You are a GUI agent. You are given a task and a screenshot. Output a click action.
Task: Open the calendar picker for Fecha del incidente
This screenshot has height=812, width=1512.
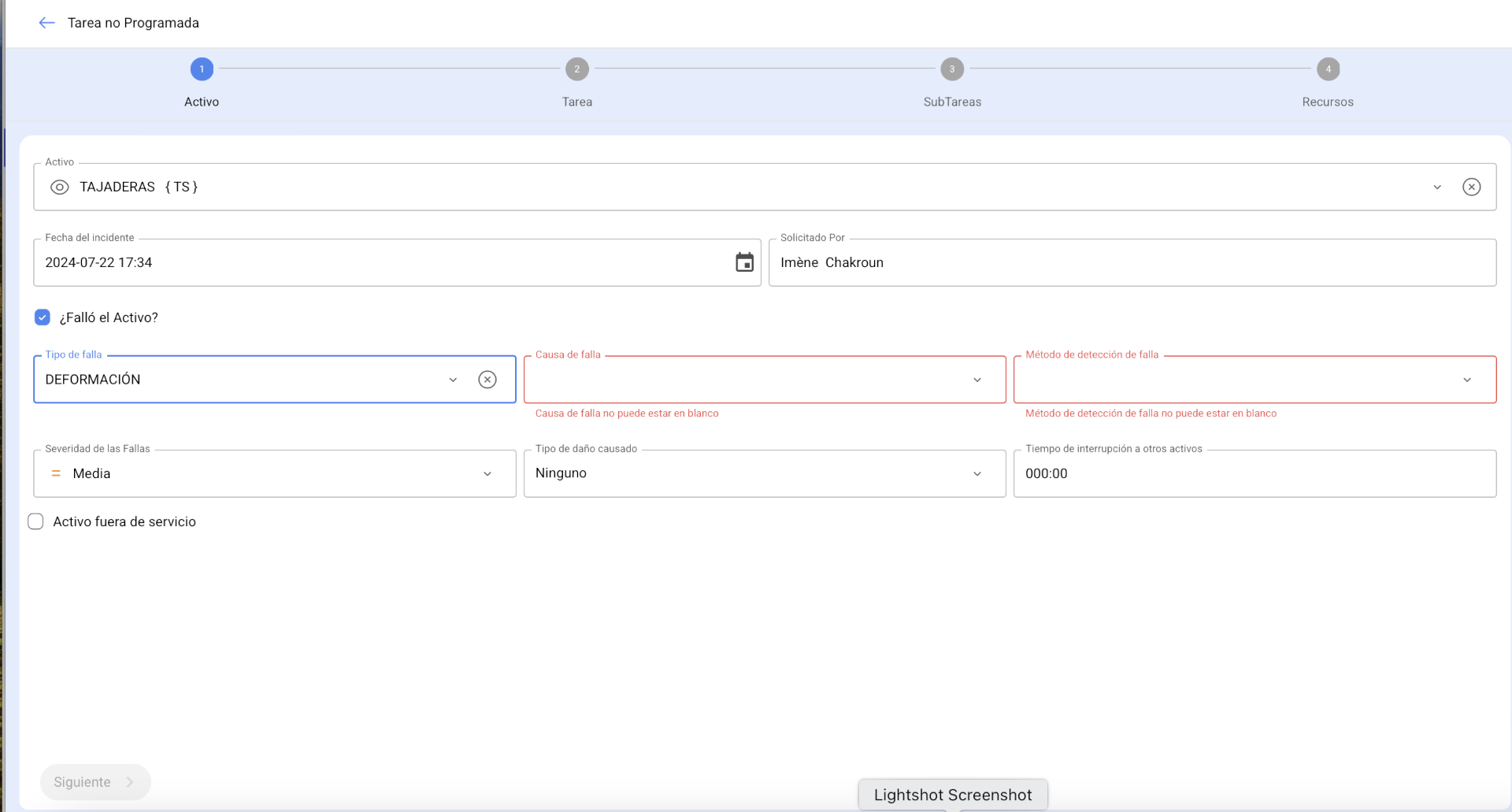point(744,262)
